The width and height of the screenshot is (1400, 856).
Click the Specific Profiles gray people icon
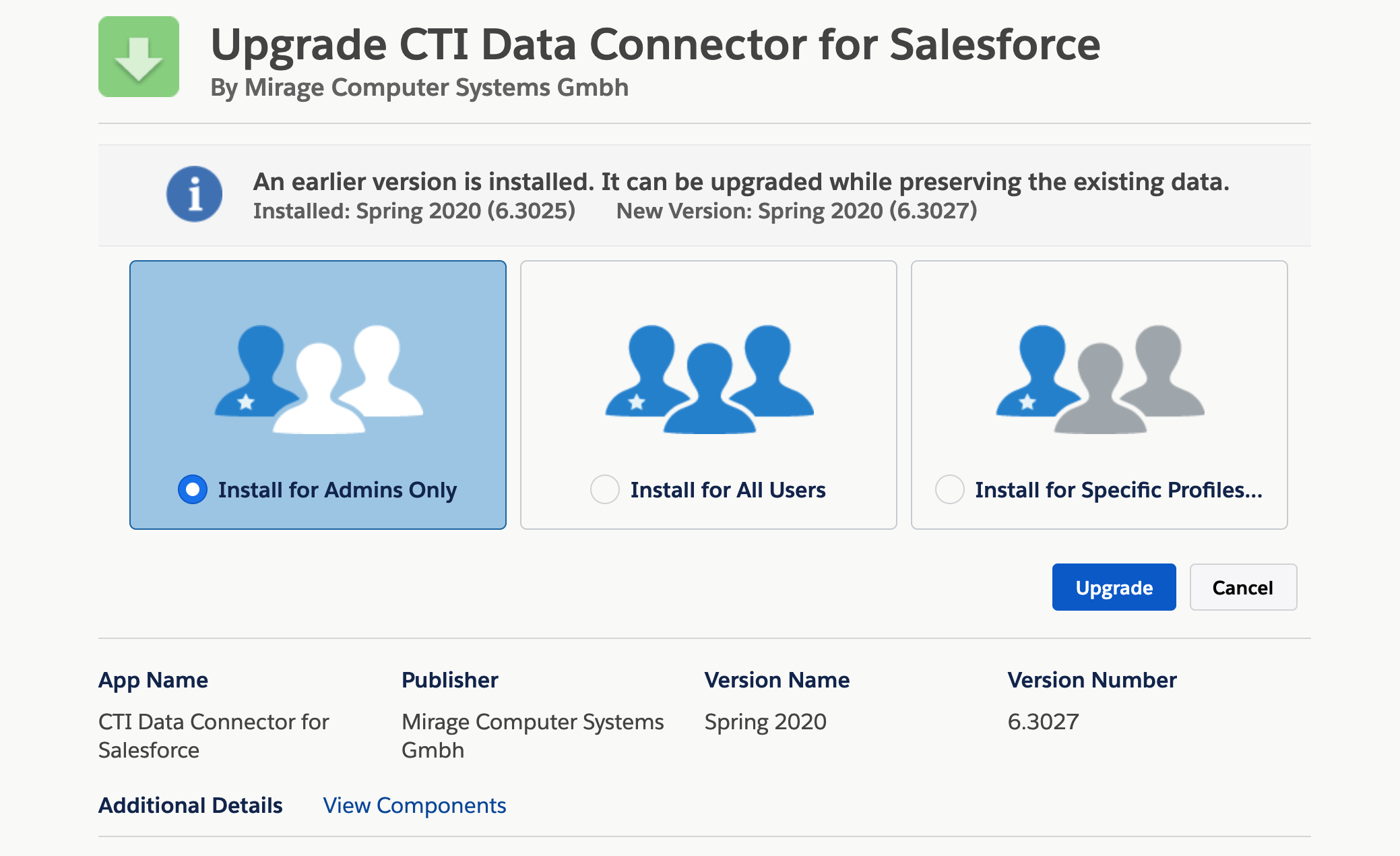coord(1100,379)
